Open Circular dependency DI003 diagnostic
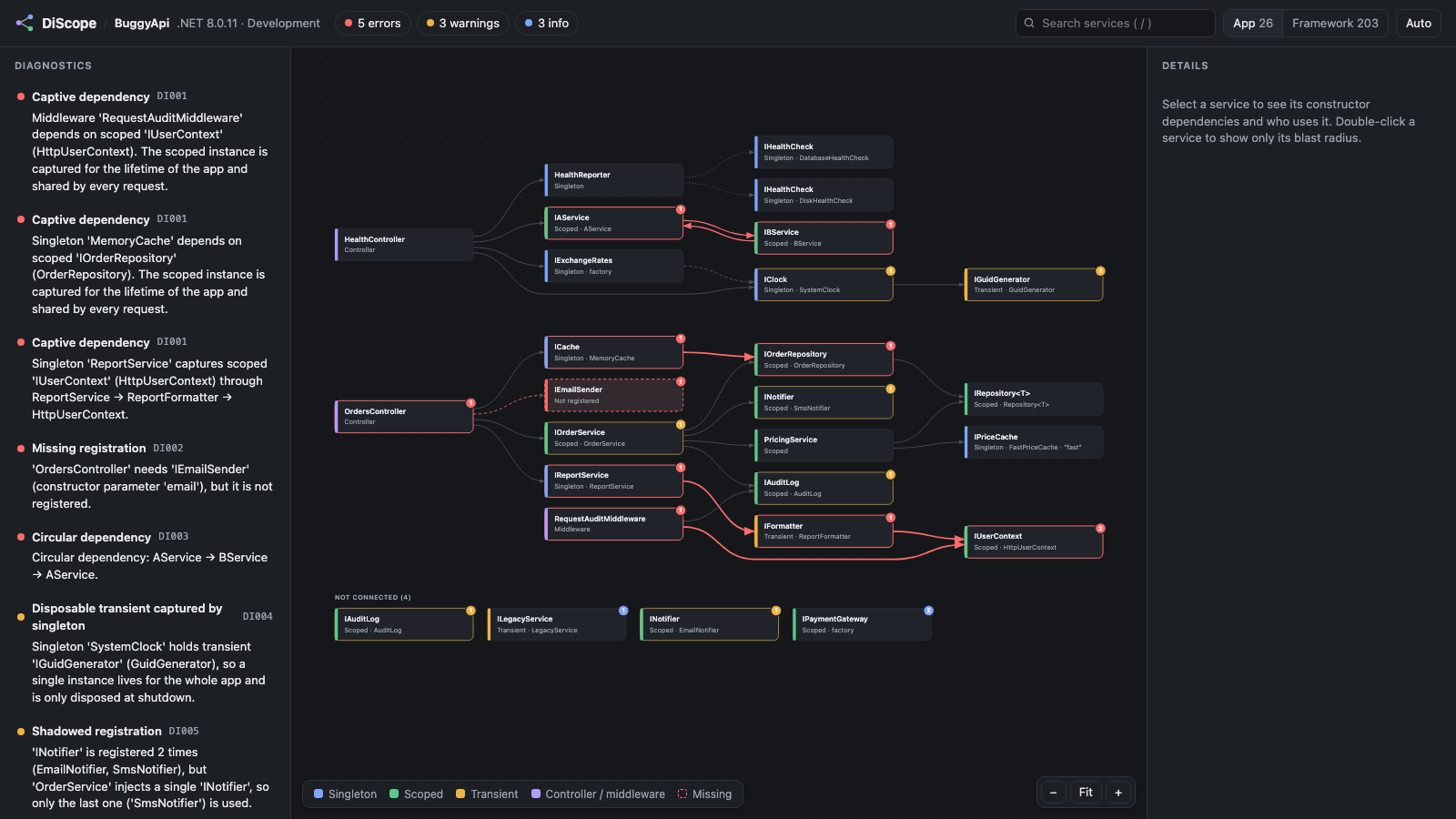 (x=146, y=555)
